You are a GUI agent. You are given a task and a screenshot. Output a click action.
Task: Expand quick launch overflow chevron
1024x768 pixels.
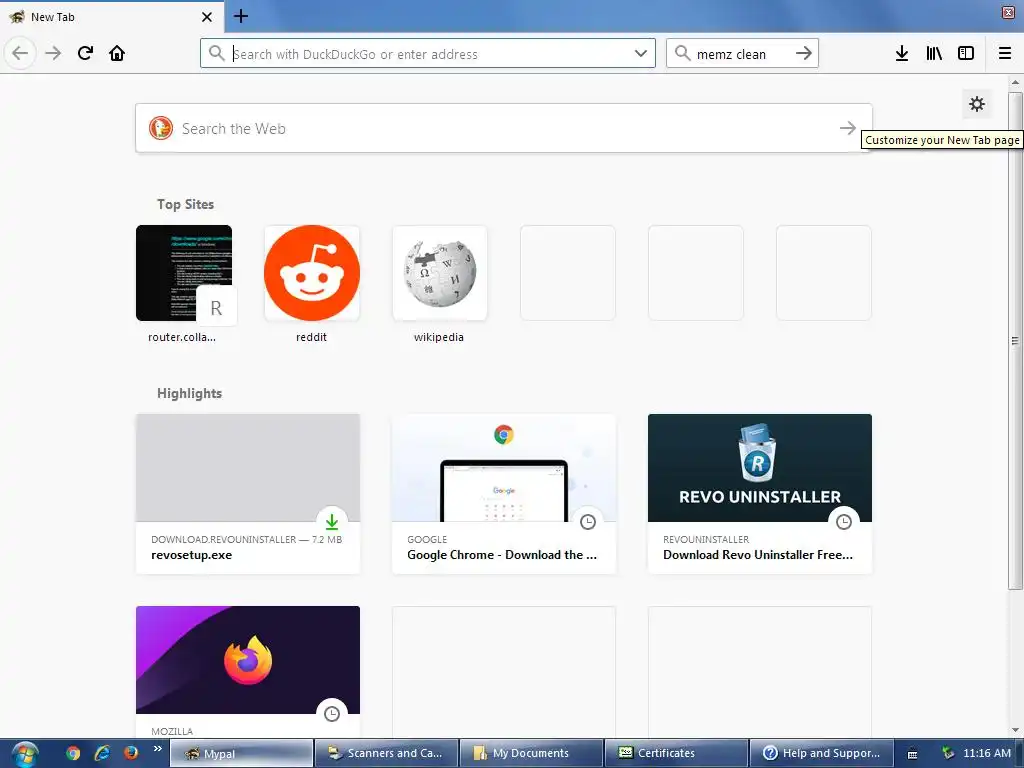click(x=157, y=749)
